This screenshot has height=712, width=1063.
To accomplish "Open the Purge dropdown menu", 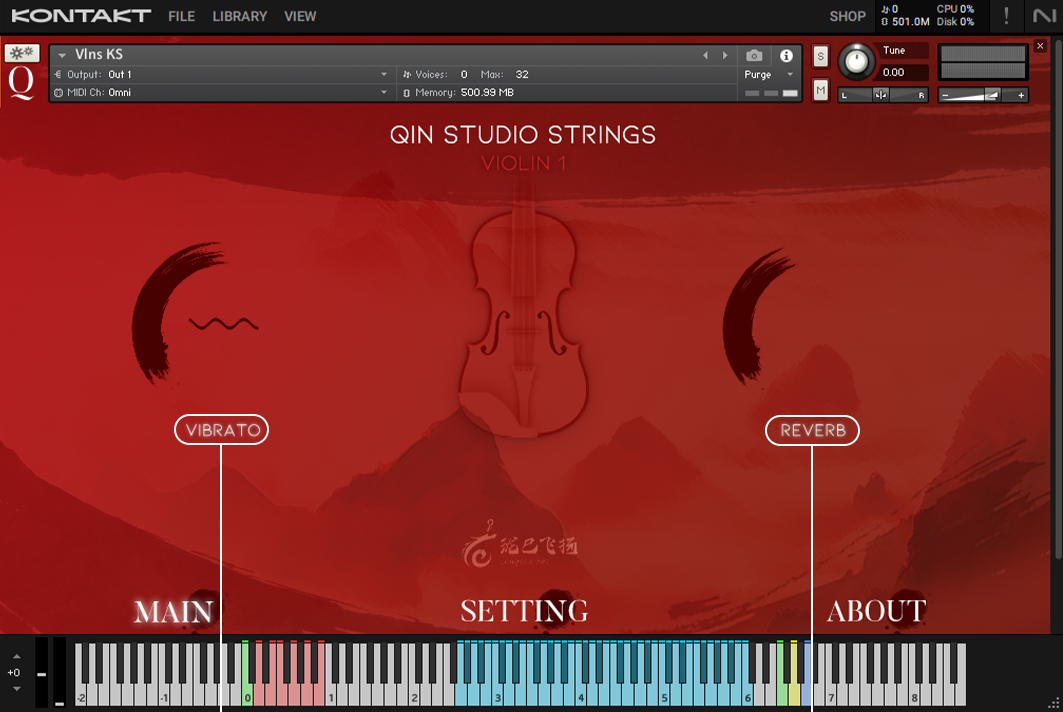I will [x=768, y=74].
